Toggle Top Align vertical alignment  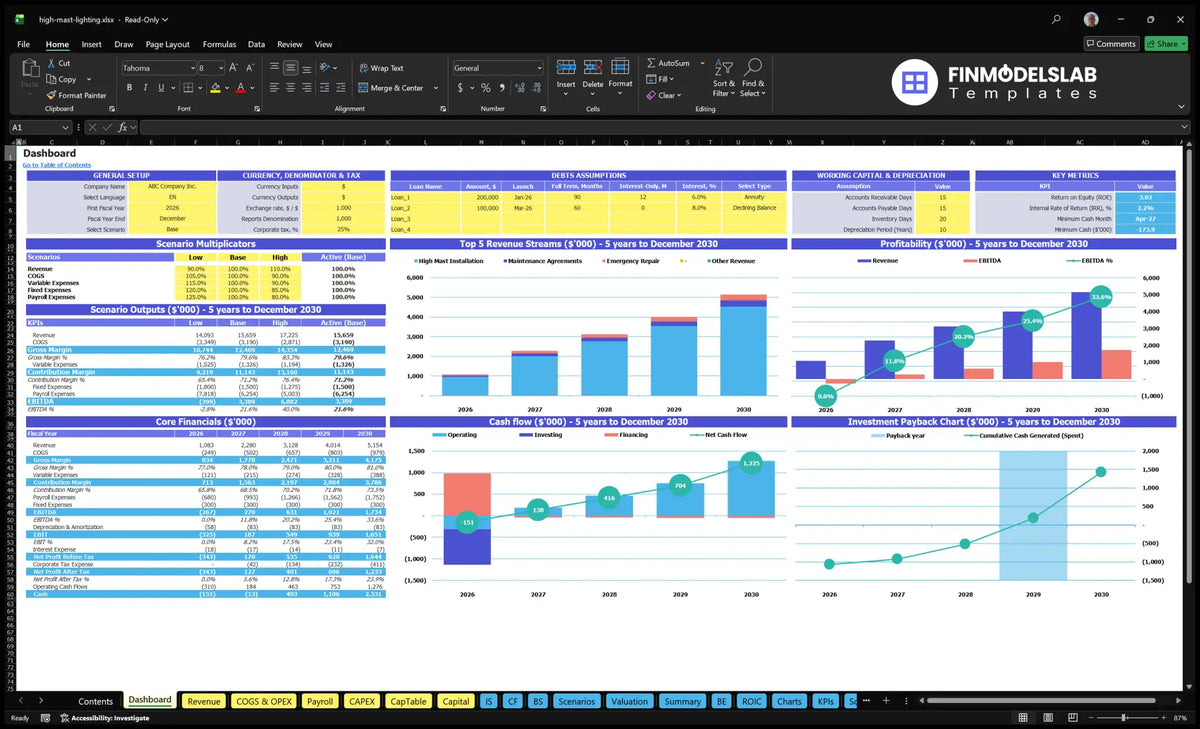click(273, 68)
